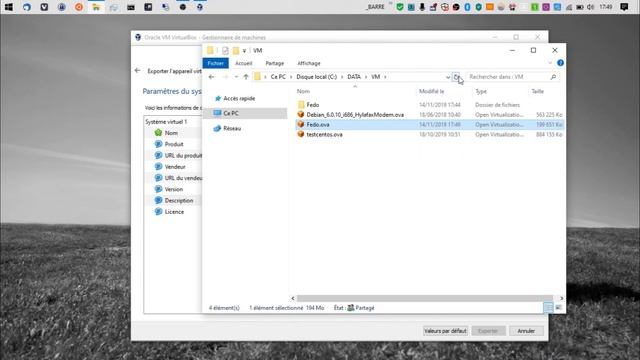640x360 pixels.
Task: Open the address bar history dropdown
Action: coord(448,77)
